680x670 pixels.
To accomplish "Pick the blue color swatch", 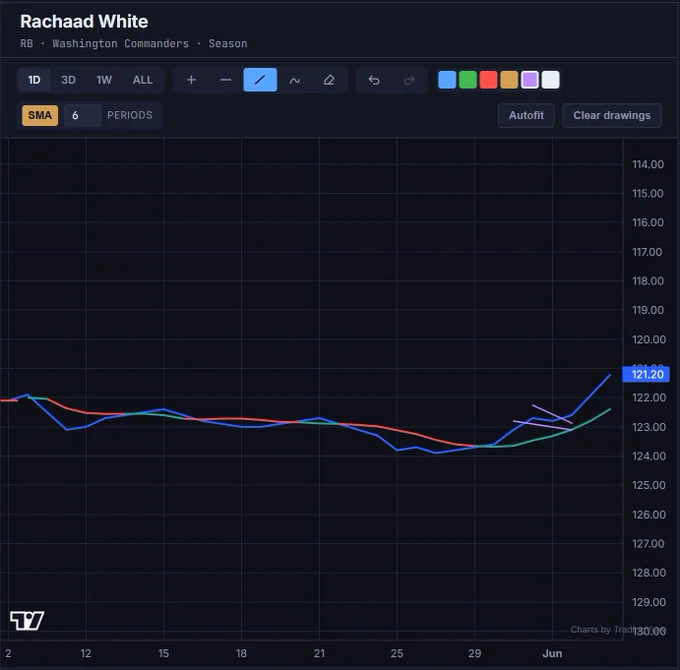I will click(x=447, y=80).
